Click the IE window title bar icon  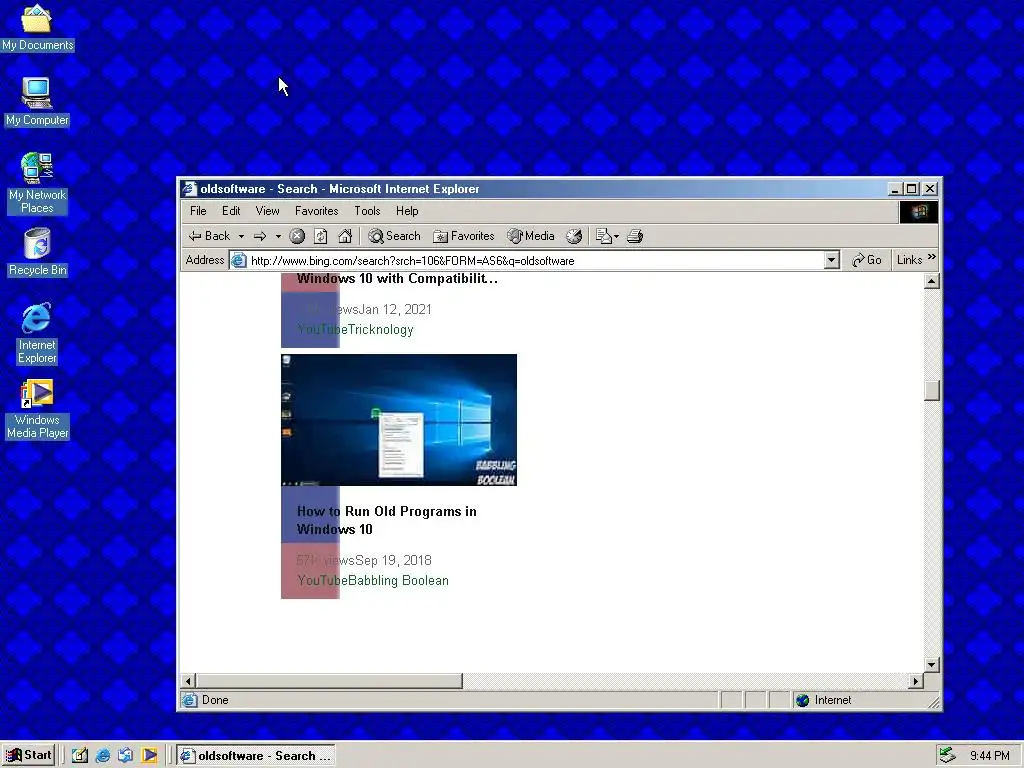[x=189, y=189]
